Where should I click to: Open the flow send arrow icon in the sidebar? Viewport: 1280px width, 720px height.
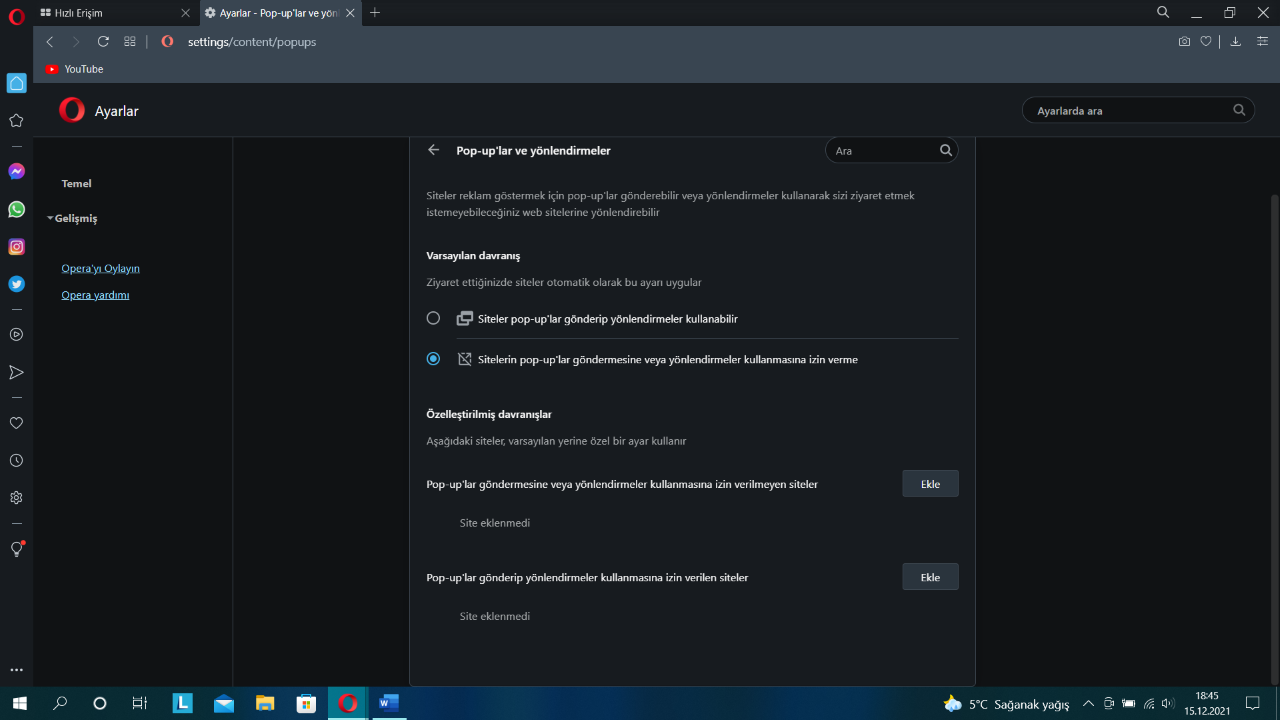(x=16, y=372)
